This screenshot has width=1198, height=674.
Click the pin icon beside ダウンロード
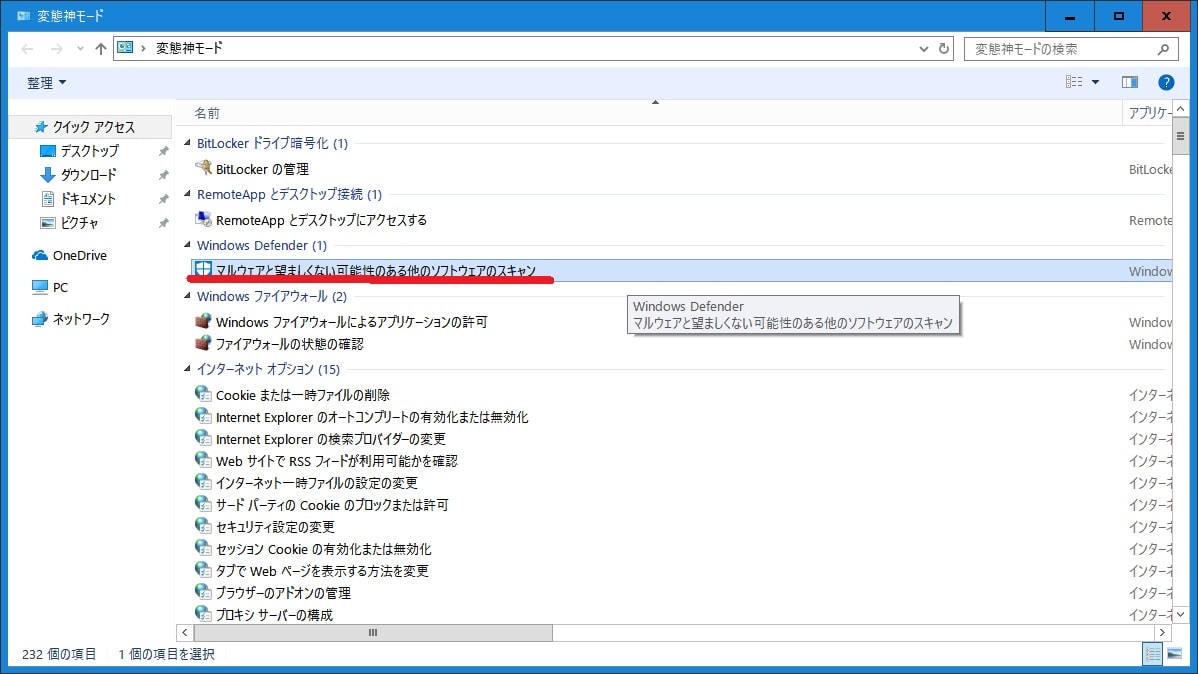[163, 175]
